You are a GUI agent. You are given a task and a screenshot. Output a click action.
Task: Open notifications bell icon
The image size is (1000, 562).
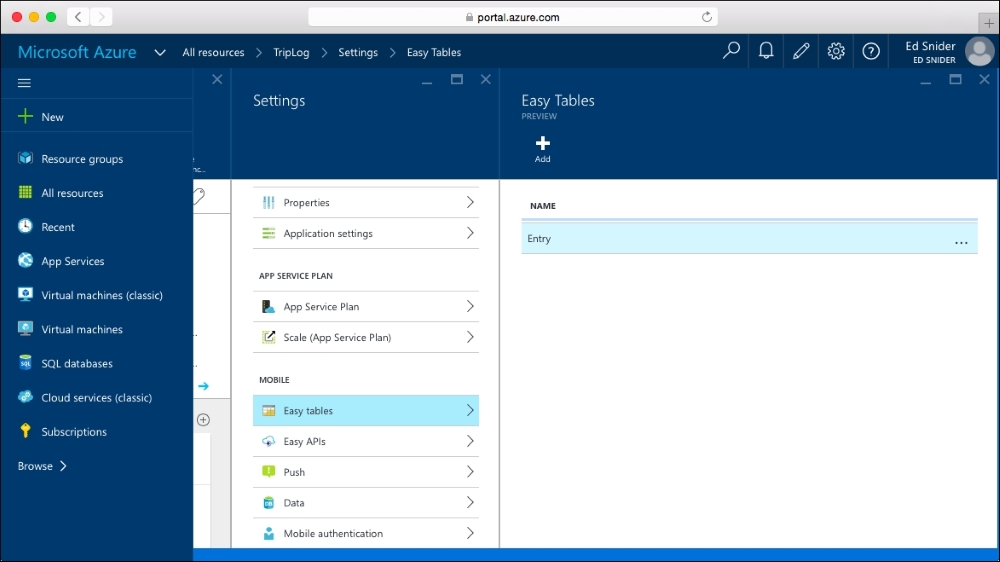pyautogui.click(x=766, y=51)
